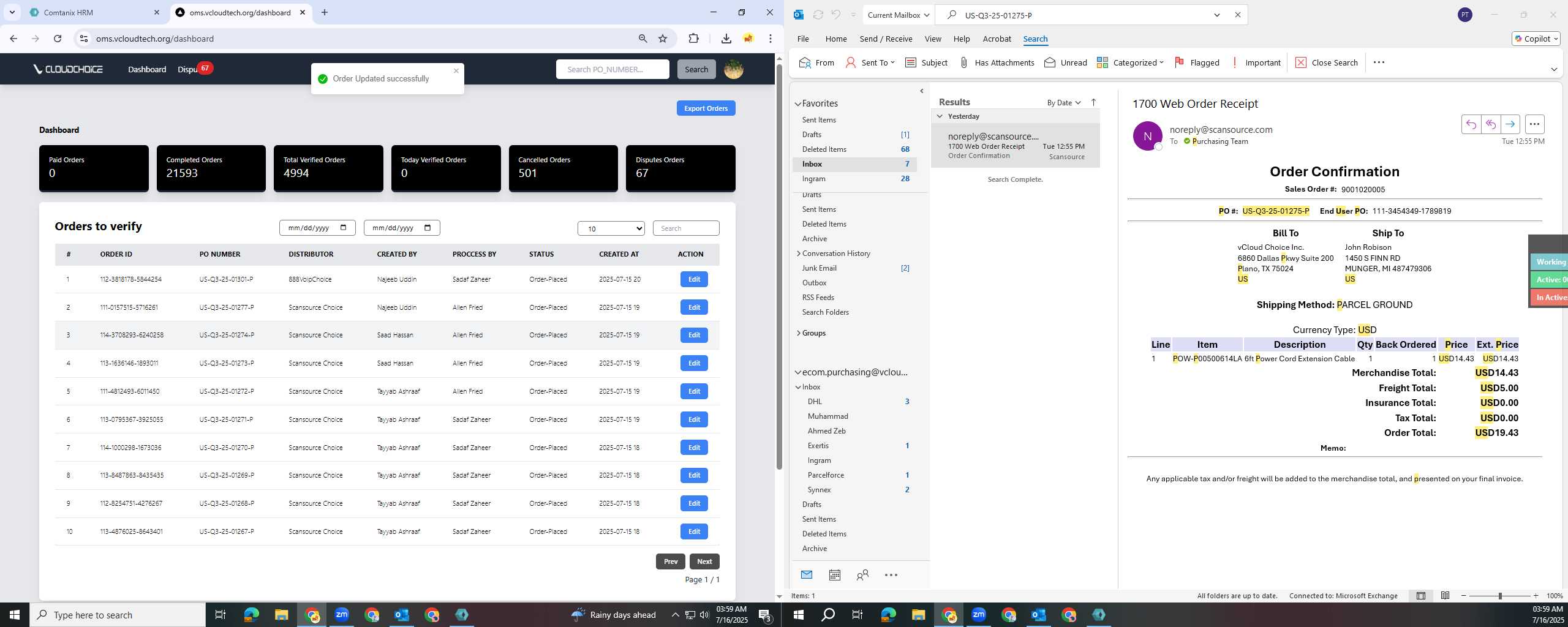This screenshot has width=1568, height=627.
Task: Reply to the email with reply arrow
Action: pos(1471,124)
